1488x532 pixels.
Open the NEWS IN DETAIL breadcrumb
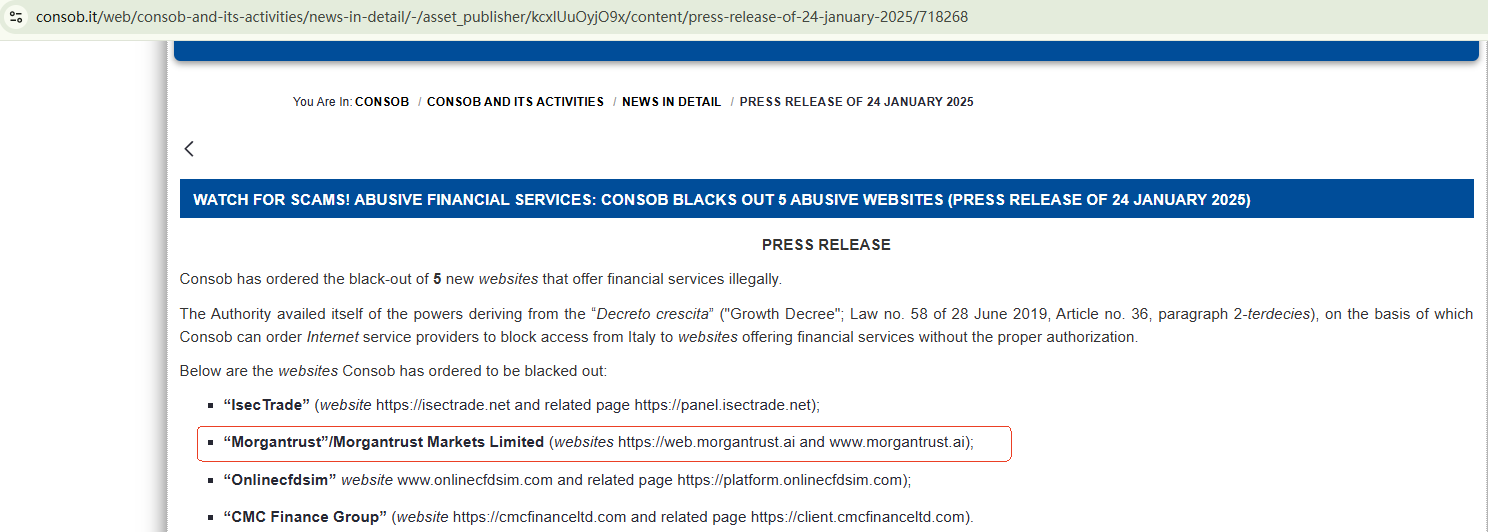671,102
